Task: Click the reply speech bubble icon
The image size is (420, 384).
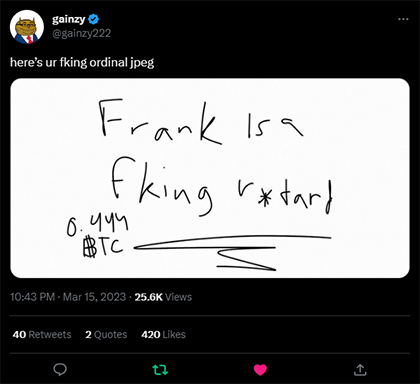Action: tap(60, 369)
